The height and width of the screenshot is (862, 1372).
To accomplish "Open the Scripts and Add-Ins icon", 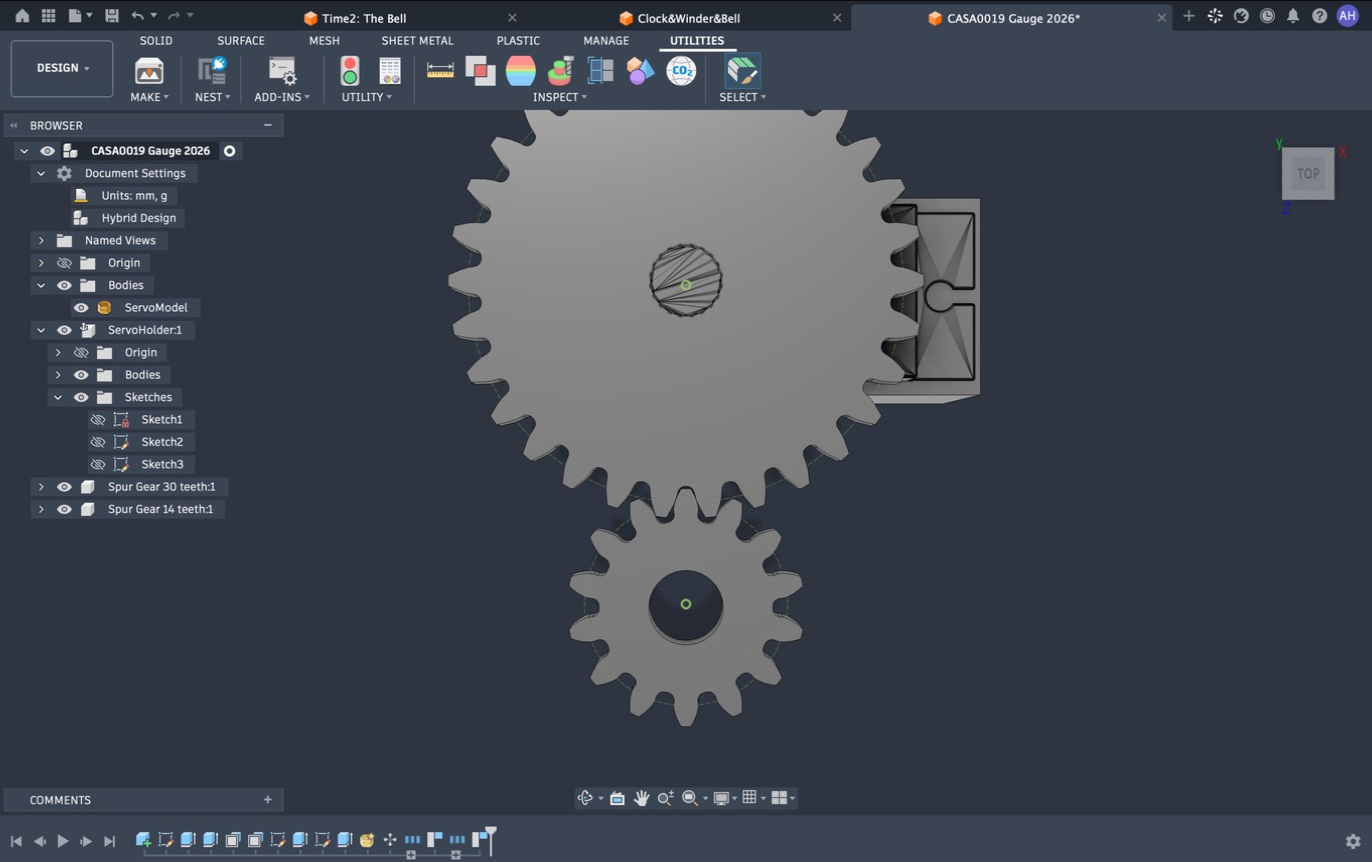I will click(x=282, y=71).
